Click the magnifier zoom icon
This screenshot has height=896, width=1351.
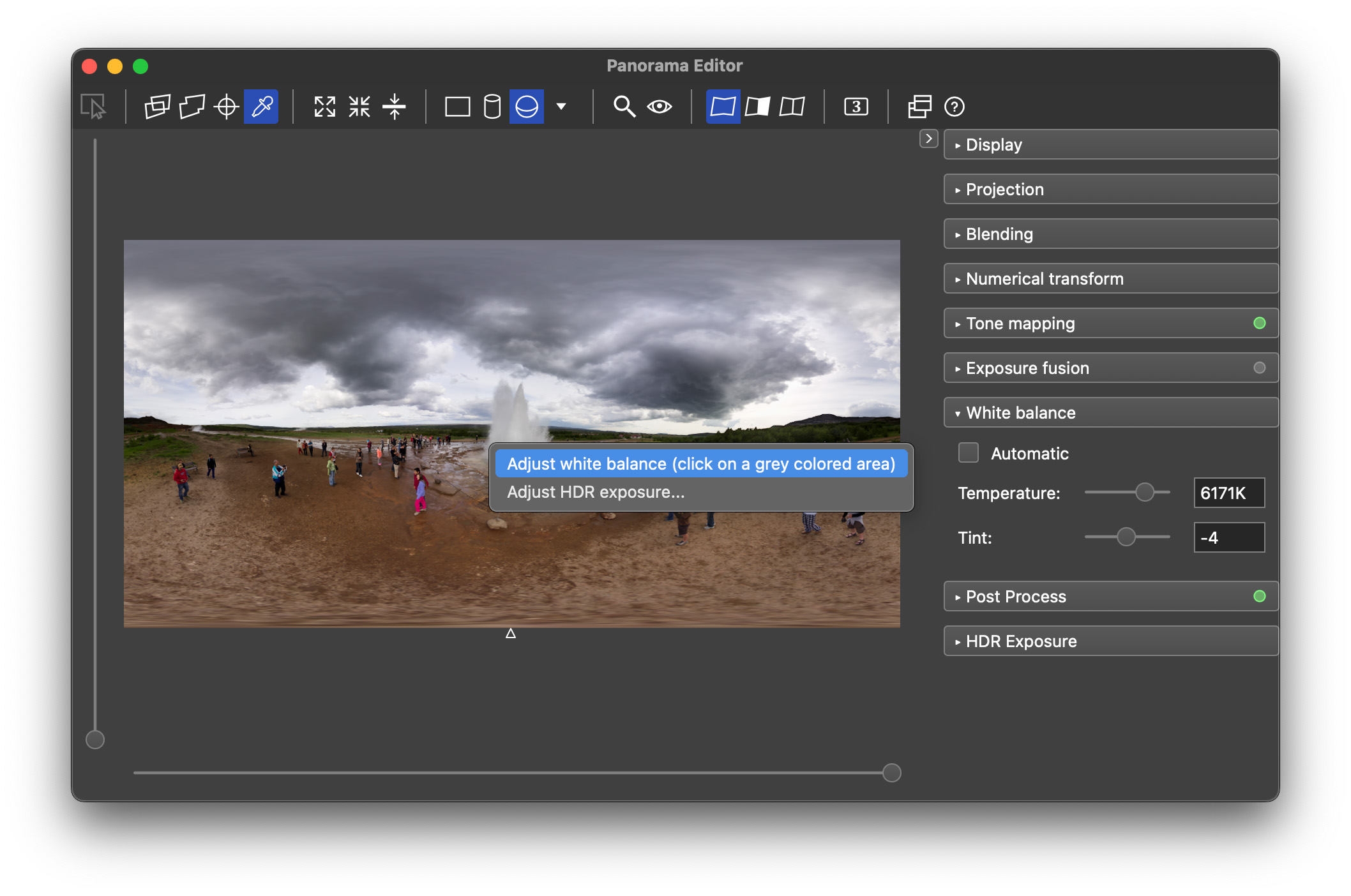(624, 107)
